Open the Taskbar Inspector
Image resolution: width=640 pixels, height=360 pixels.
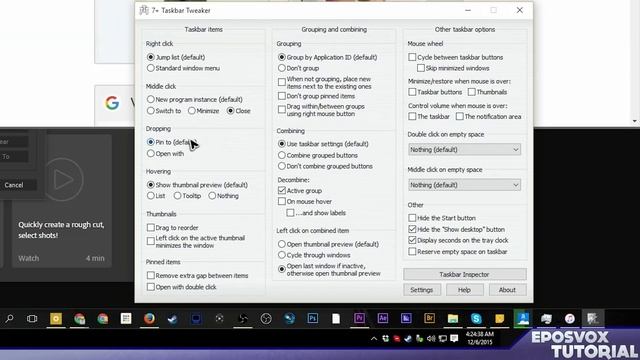tap(465, 274)
